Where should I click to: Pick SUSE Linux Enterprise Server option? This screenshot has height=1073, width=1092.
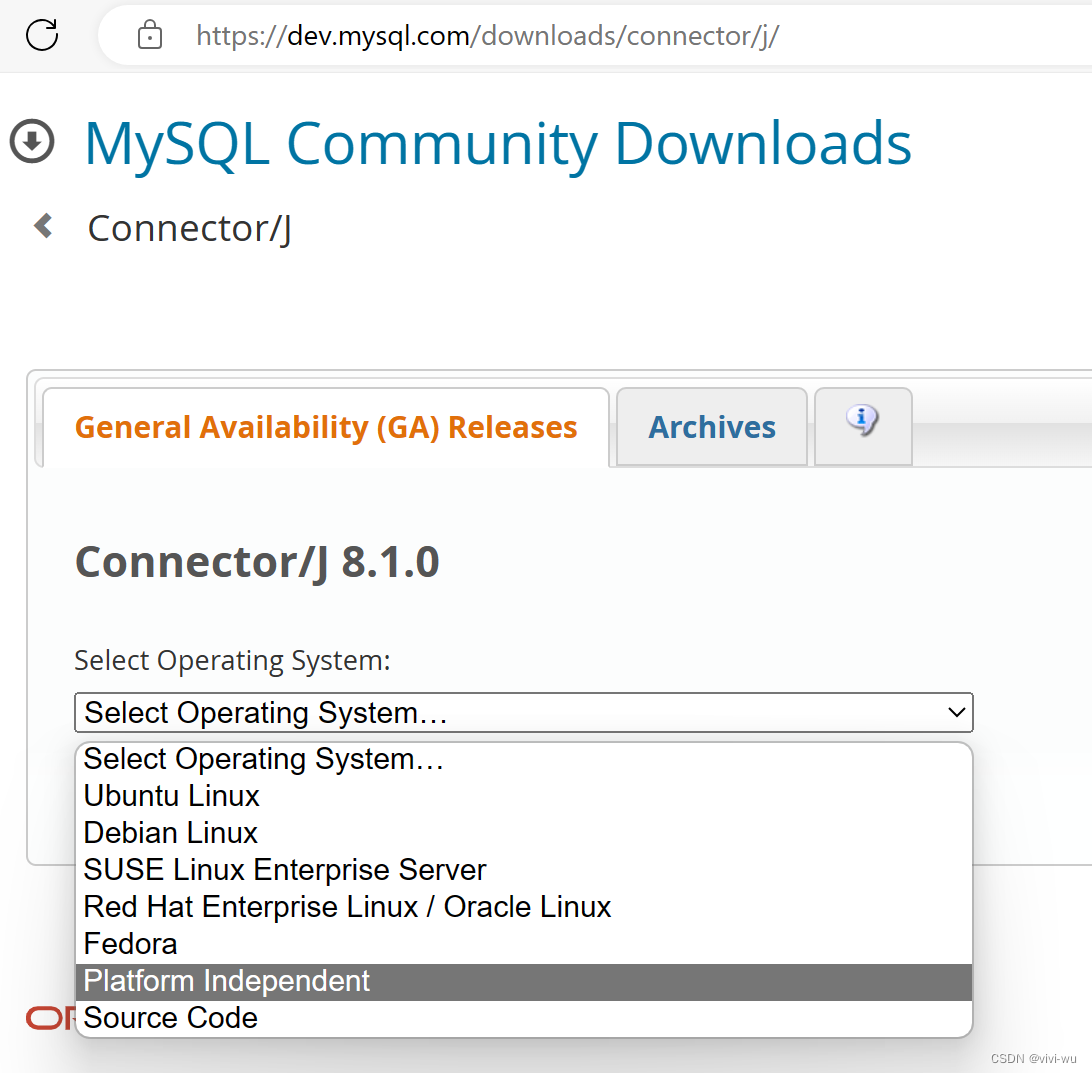tap(285, 870)
